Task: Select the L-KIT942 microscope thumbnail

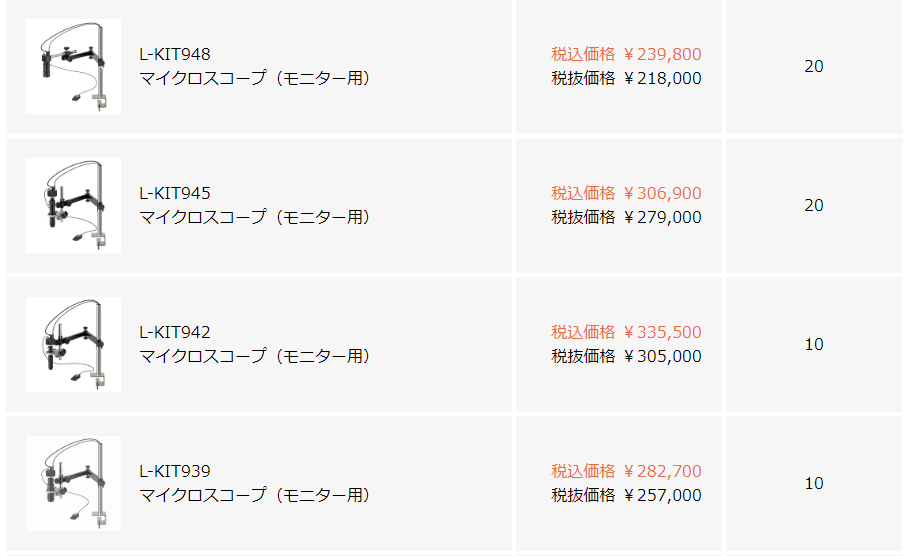Action: click(73, 344)
